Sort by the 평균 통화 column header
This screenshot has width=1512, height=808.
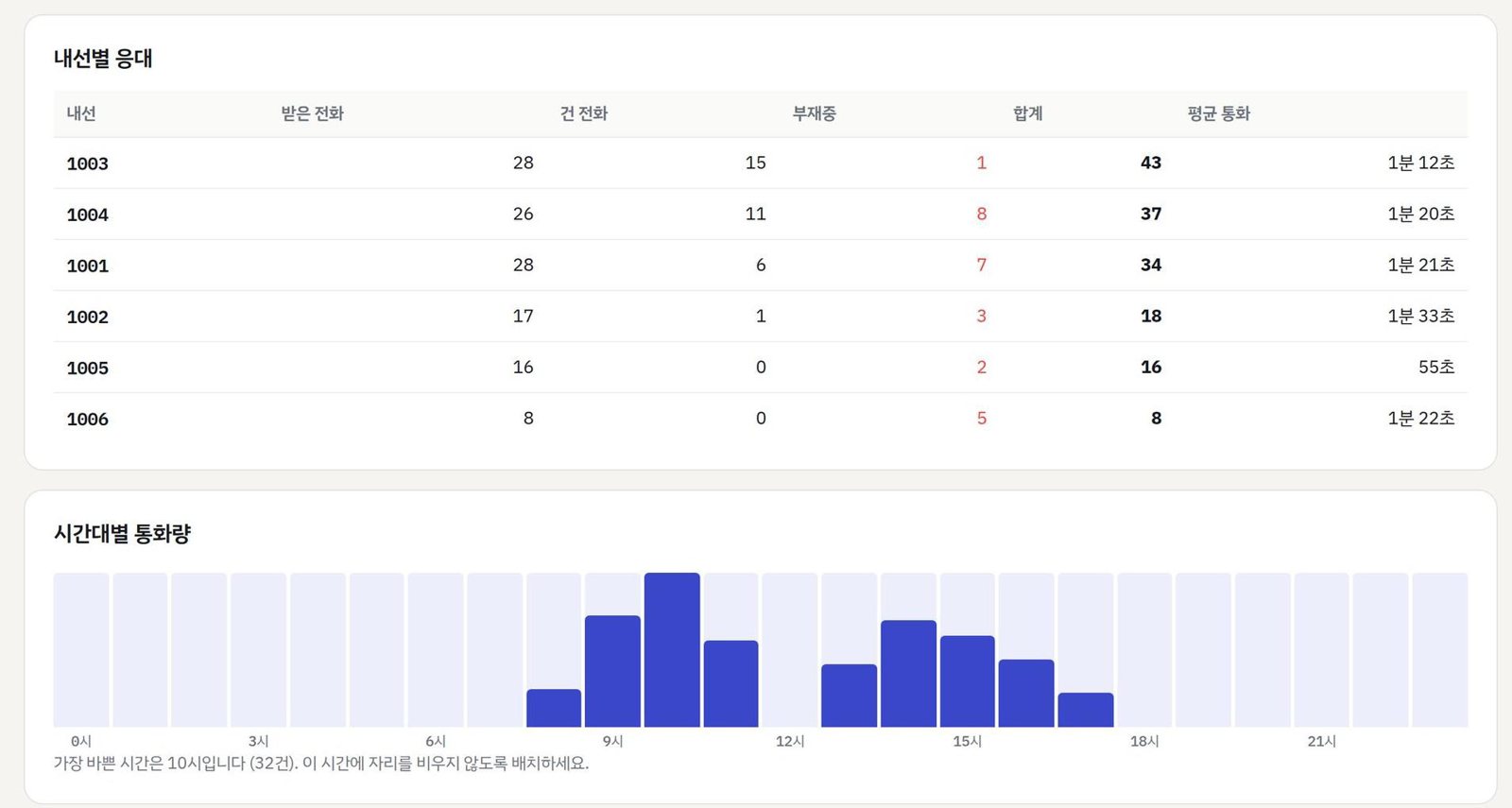(x=1219, y=113)
